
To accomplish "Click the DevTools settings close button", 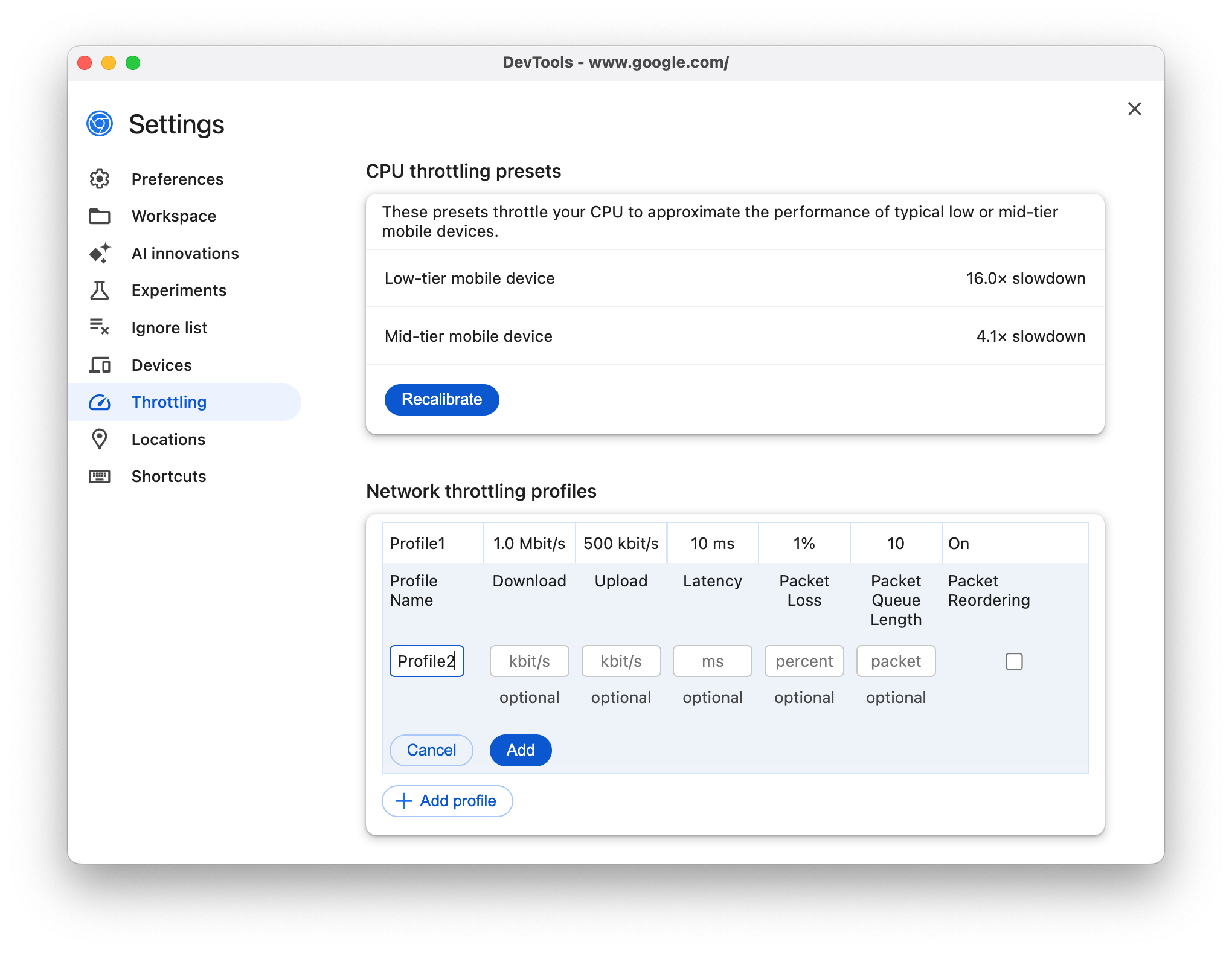I will tap(1135, 109).
